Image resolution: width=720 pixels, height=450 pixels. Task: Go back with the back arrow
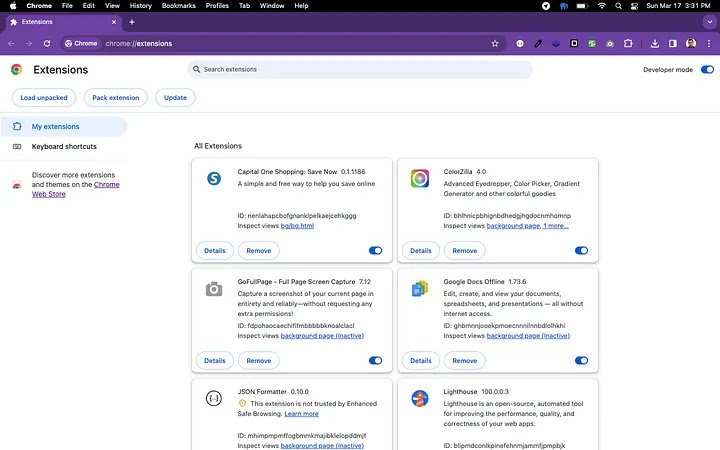click(11, 44)
